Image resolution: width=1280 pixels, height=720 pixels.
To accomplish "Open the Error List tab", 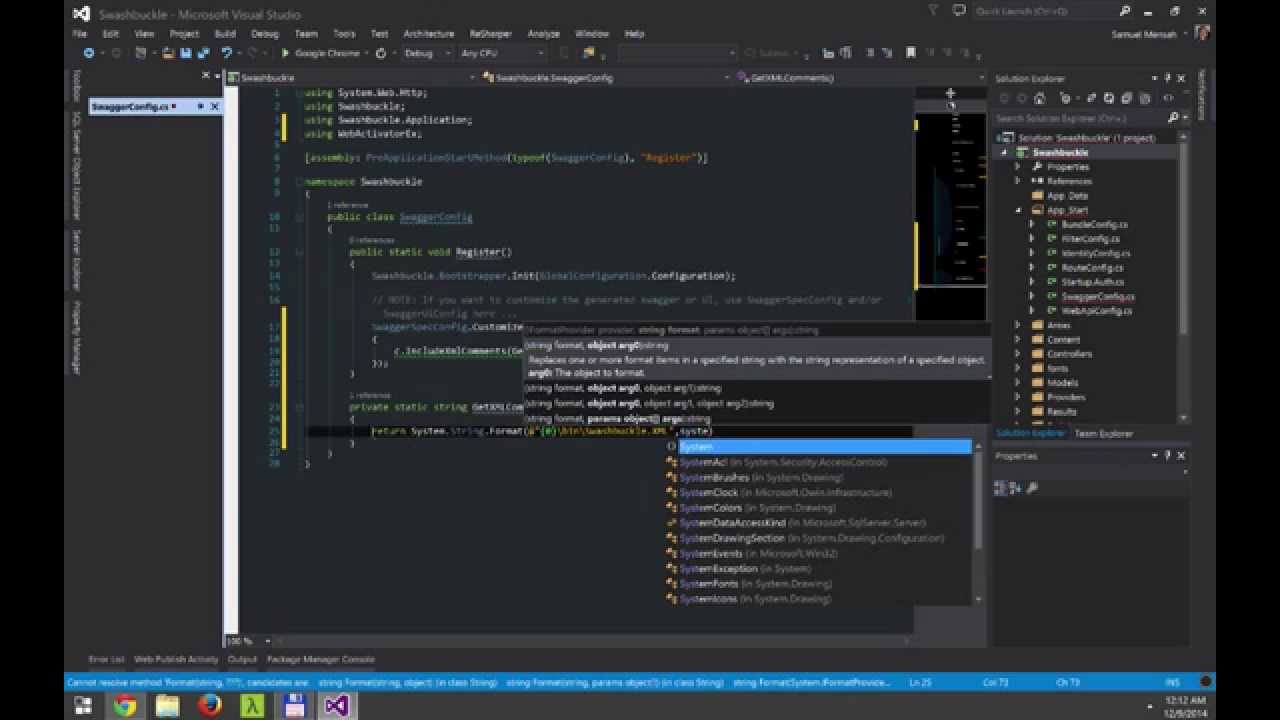I will click(107, 659).
